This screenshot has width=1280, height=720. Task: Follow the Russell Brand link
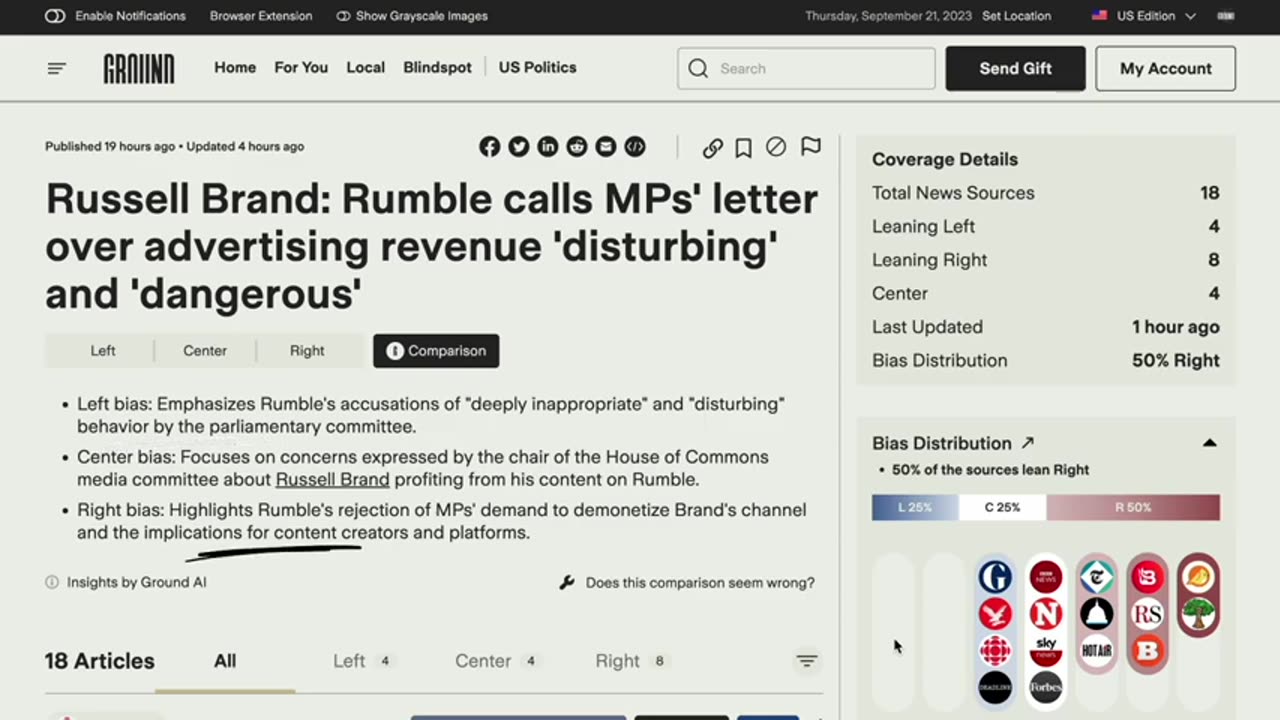[x=332, y=480]
